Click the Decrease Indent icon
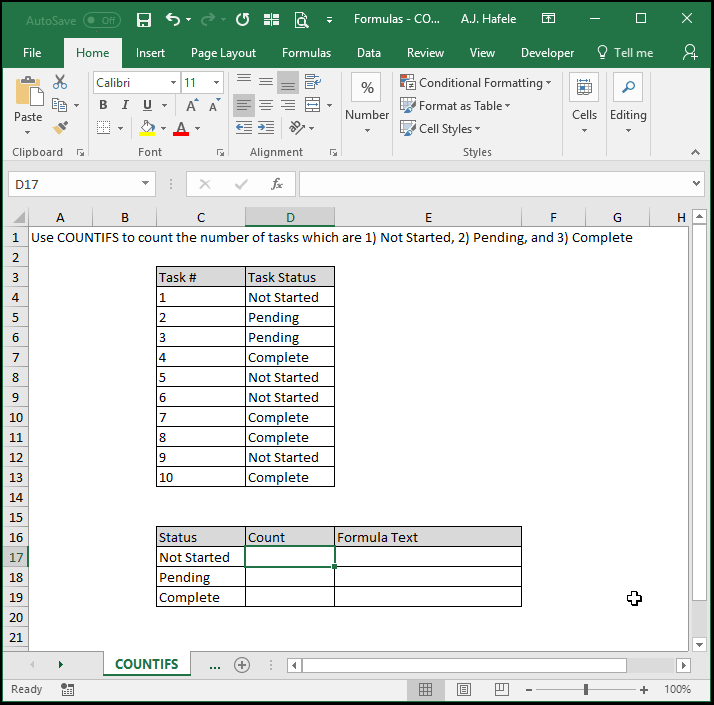Image resolution: width=714 pixels, height=705 pixels. 244,128
